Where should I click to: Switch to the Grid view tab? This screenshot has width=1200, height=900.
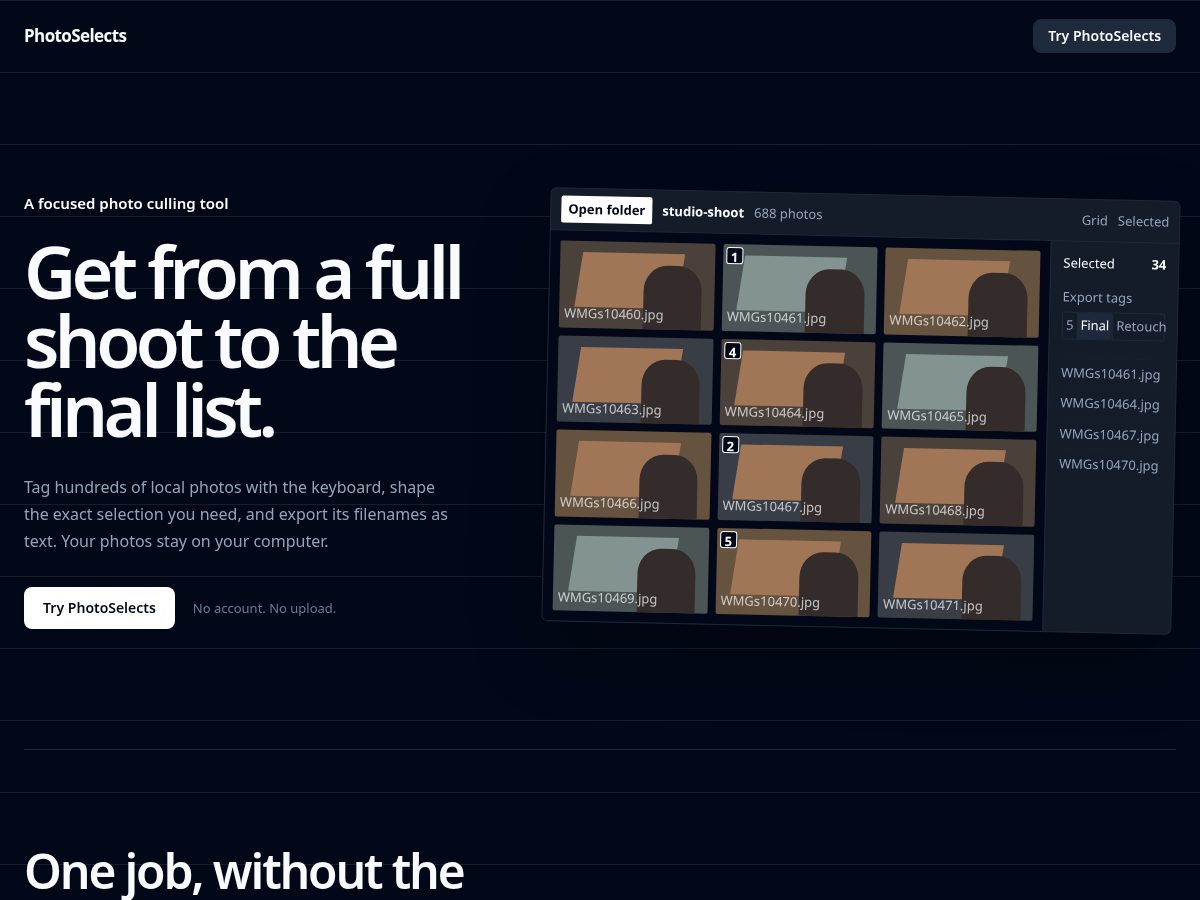[x=1094, y=220]
